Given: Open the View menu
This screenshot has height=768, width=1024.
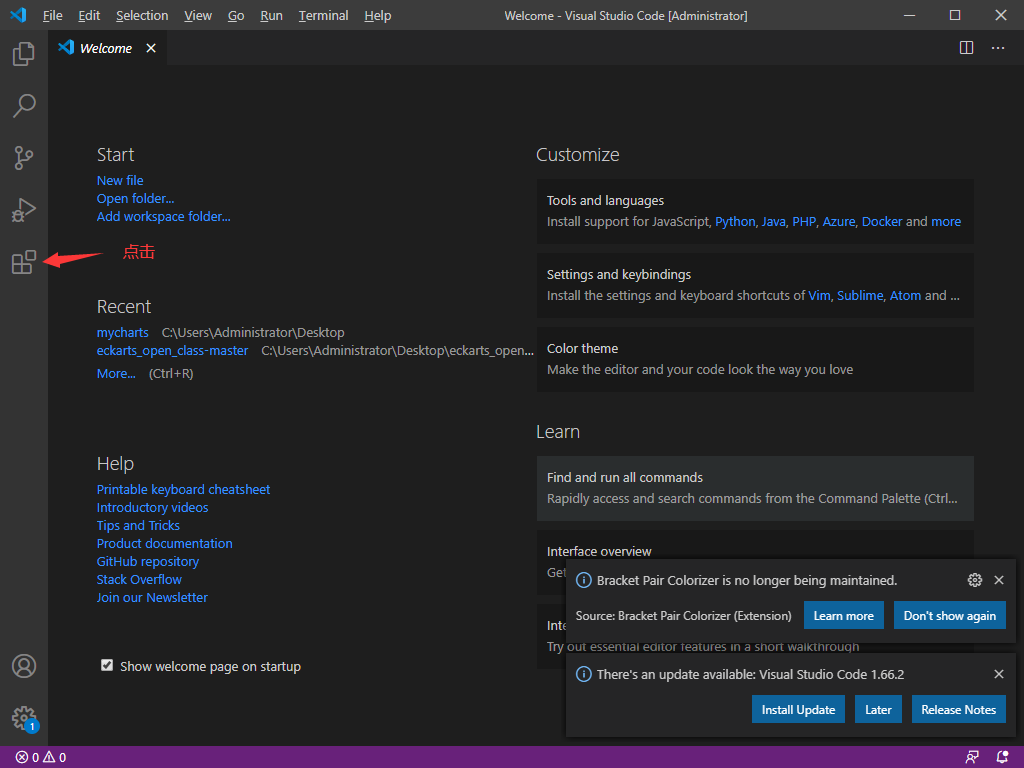Looking at the screenshot, I should pos(198,16).
